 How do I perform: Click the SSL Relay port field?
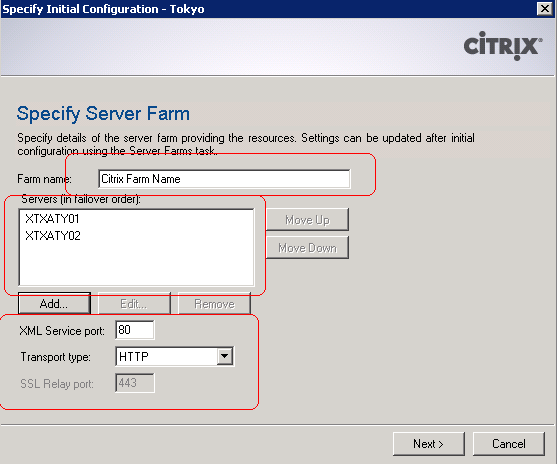135,383
